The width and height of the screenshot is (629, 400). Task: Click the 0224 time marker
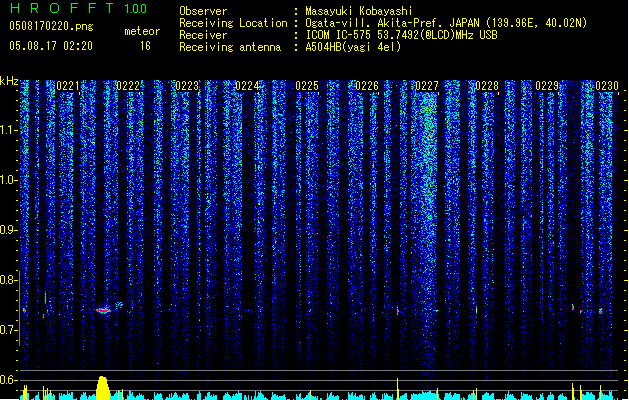(x=247, y=86)
